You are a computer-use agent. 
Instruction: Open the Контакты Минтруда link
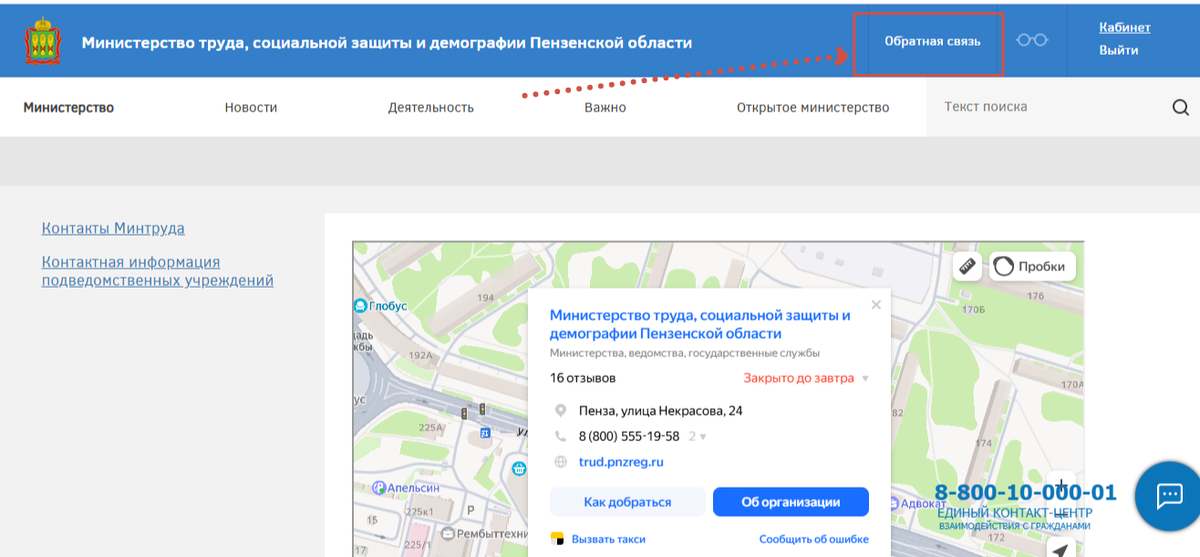(113, 228)
